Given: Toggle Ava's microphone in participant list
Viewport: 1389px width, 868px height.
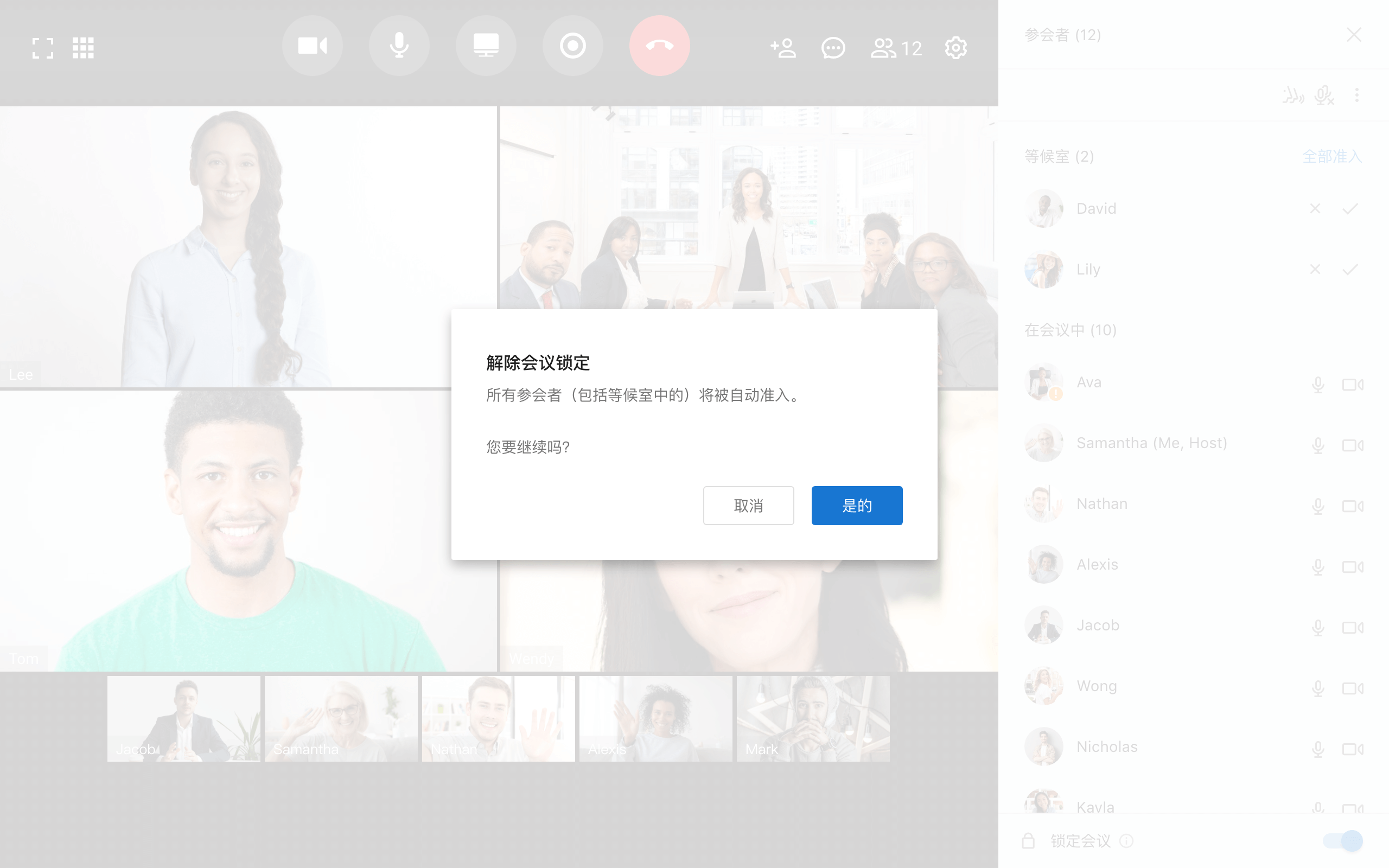Looking at the screenshot, I should point(1318,384).
